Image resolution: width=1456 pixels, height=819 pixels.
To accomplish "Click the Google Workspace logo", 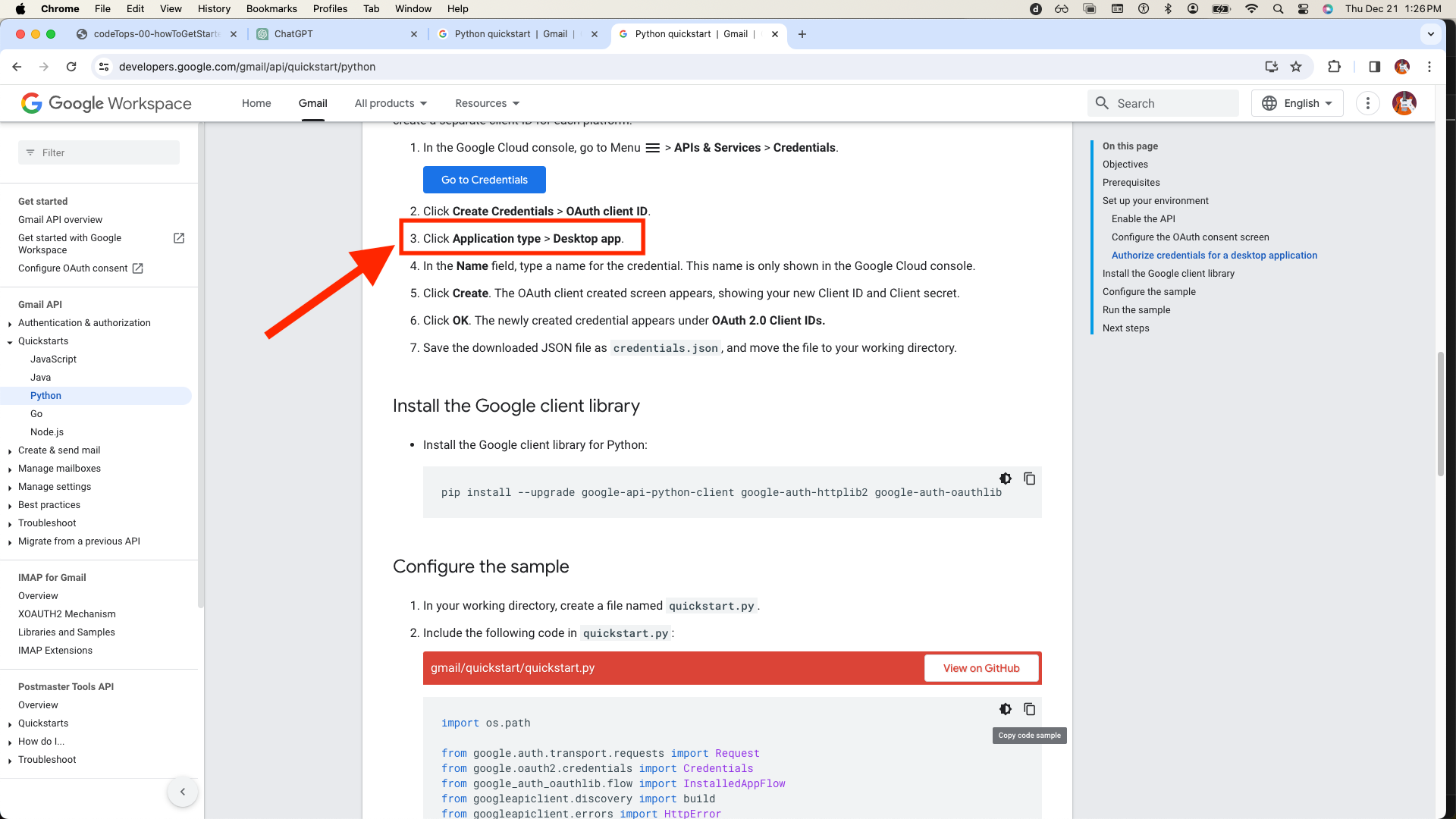I will click(x=106, y=103).
